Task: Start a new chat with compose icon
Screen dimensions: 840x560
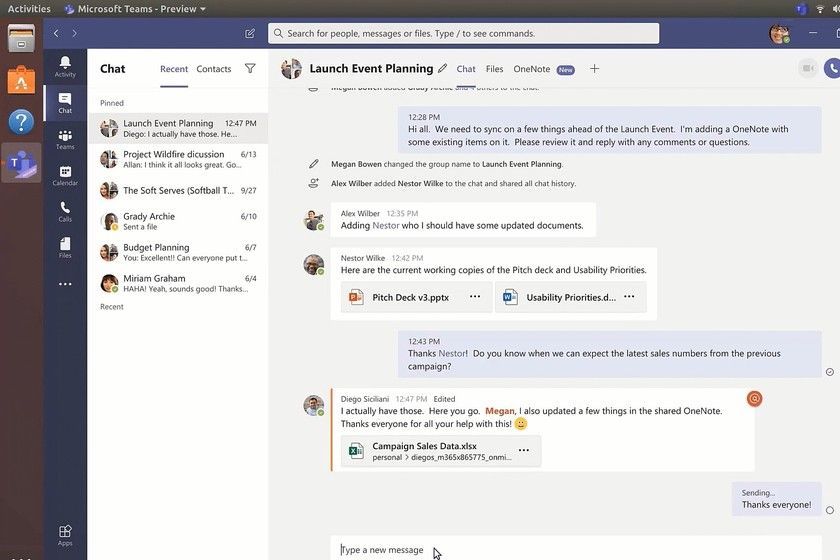Action: click(x=250, y=34)
